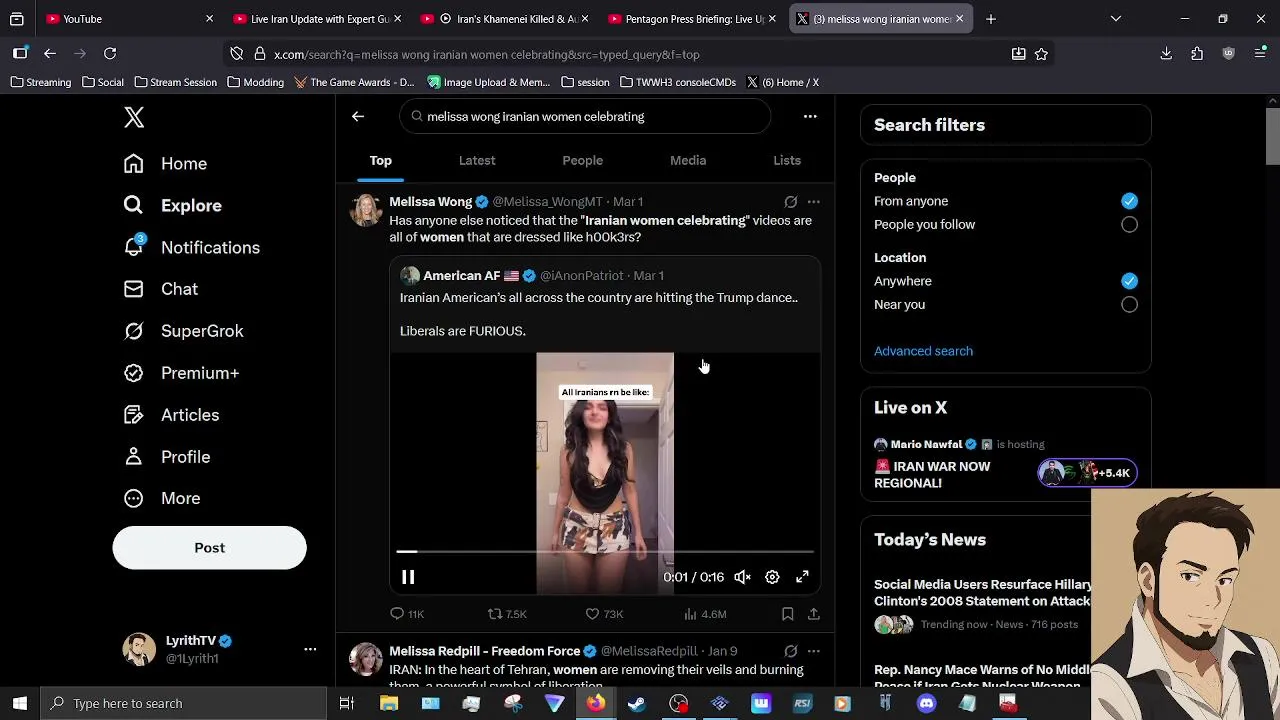Open Modding bookmarks folder
Screen dimensions: 1280x720
255,82
